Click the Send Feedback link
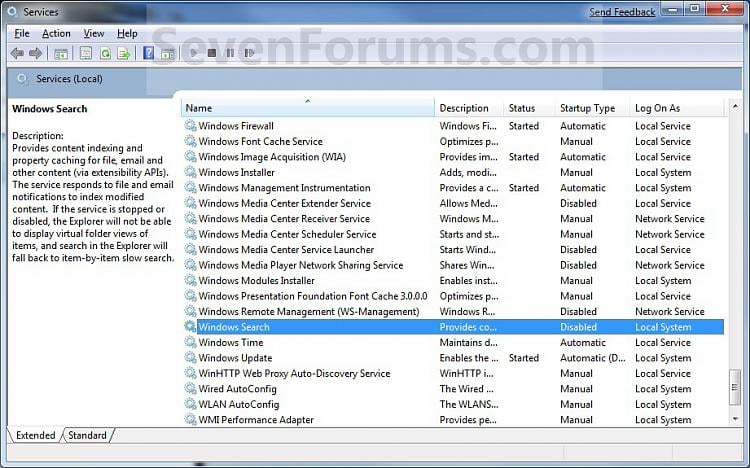The image size is (750, 468). (x=622, y=12)
